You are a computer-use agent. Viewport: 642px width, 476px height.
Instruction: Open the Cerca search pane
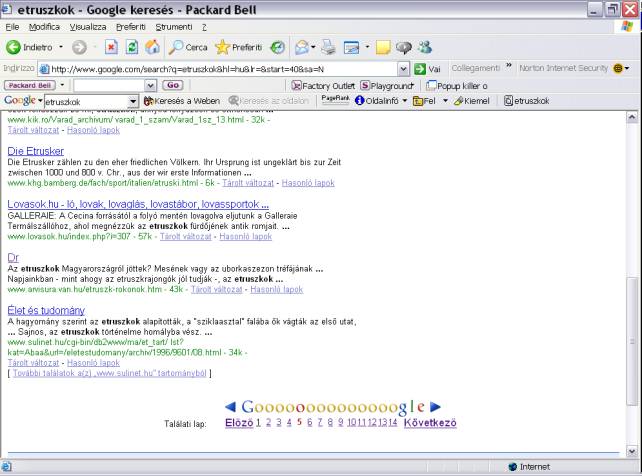coord(188,47)
